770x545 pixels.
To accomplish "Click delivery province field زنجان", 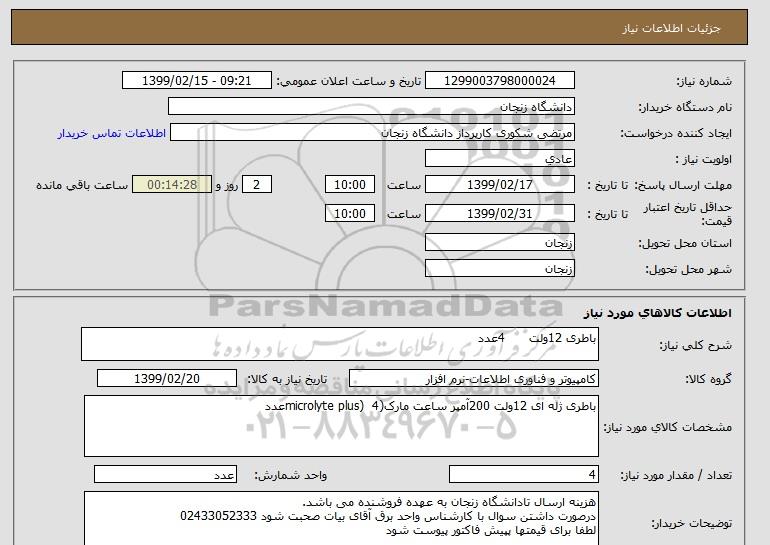I will click(499, 243).
